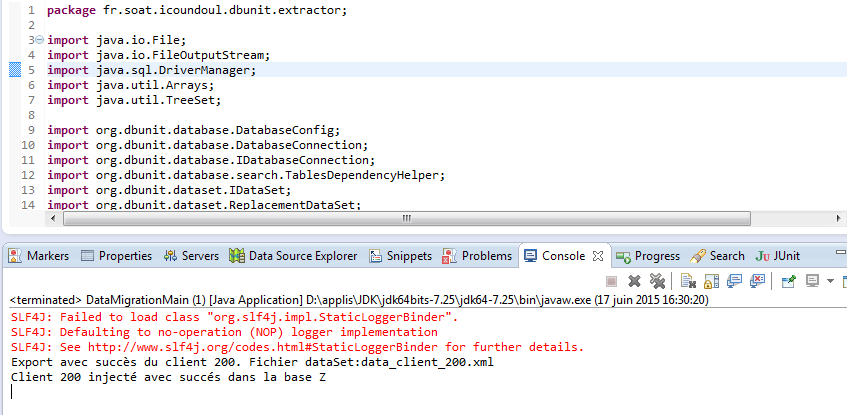Pin the console view
This screenshot has width=847, height=415.
click(x=787, y=281)
